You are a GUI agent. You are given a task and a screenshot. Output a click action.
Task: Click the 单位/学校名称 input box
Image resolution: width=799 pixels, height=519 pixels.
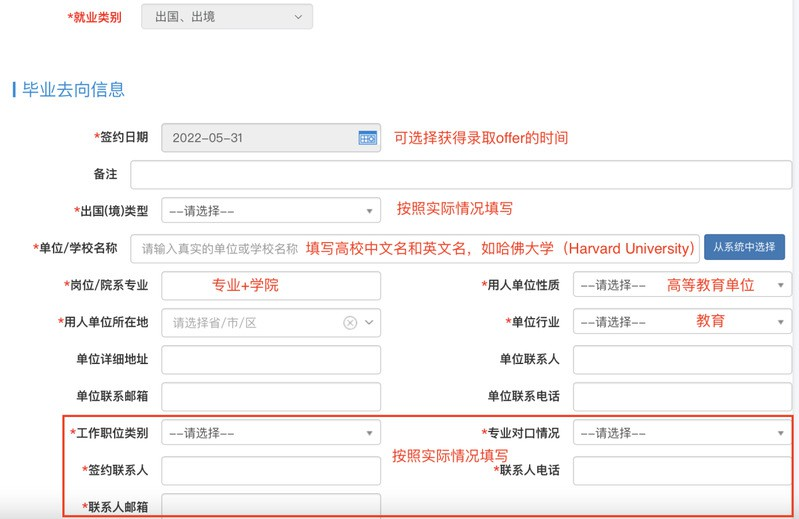coord(415,249)
